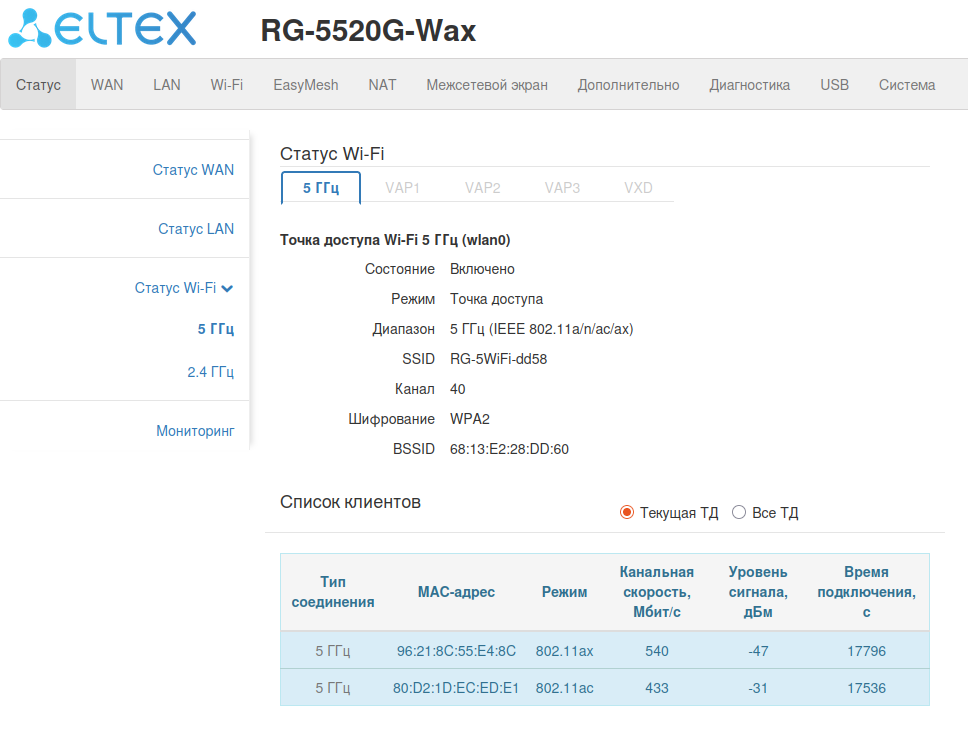This screenshot has height=733, width=968.
Task: Open the Статус main menu tab
Action: (38, 85)
